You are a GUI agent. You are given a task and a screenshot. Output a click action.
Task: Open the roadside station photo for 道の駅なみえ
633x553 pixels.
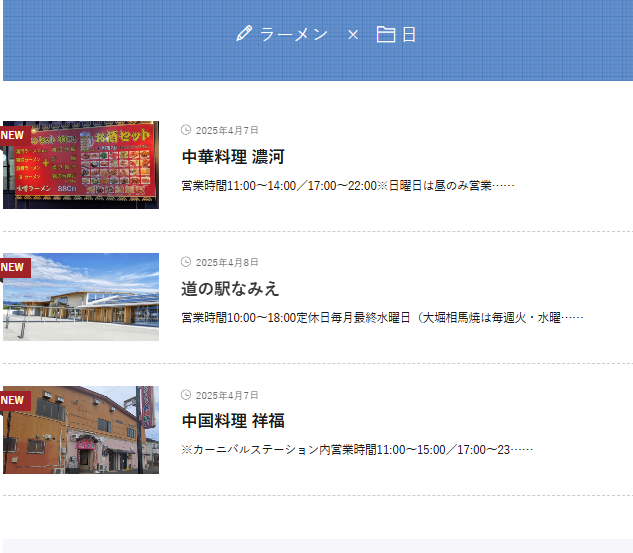81,297
